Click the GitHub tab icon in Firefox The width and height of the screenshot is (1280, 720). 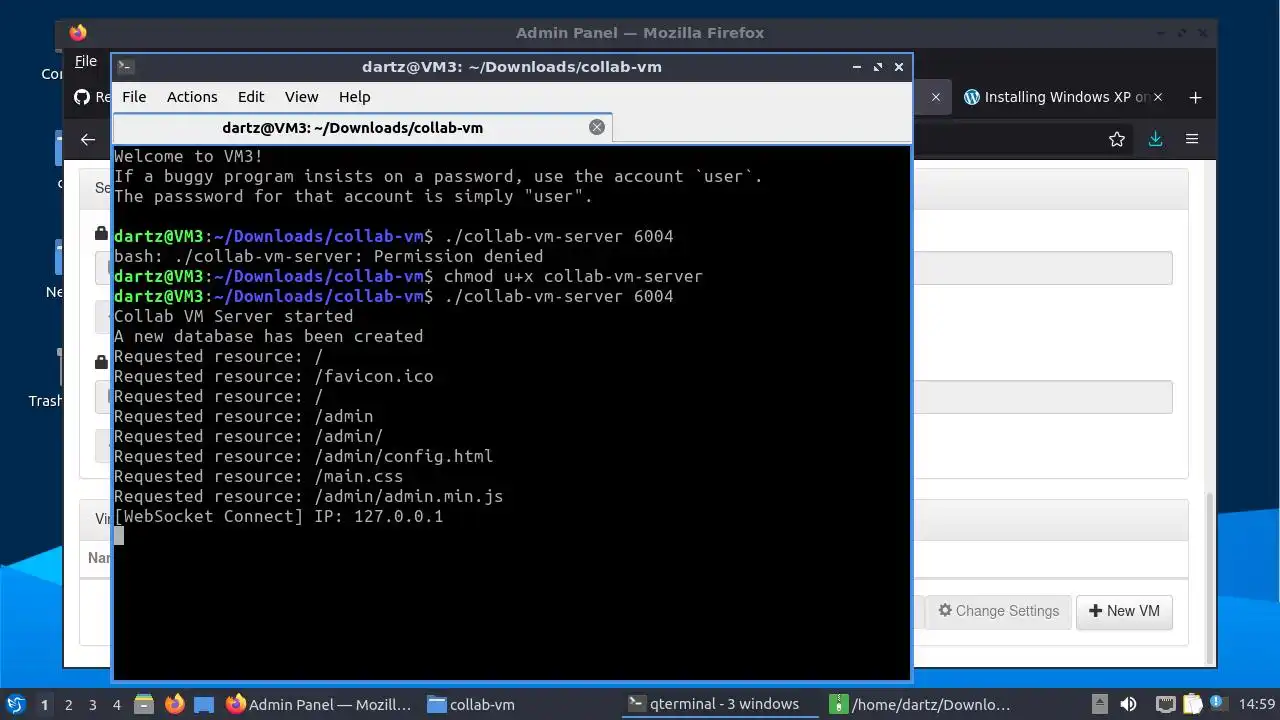(x=82, y=97)
